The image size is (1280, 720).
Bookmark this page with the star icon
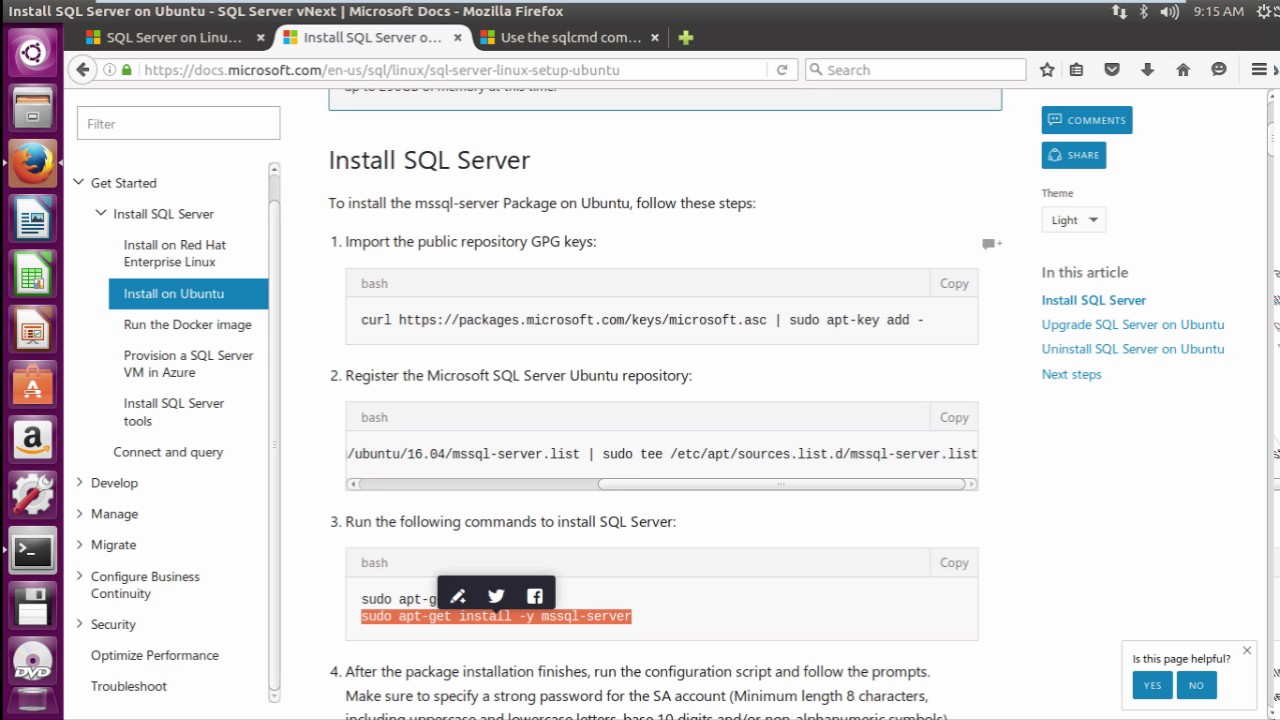pyautogui.click(x=1047, y=70)
